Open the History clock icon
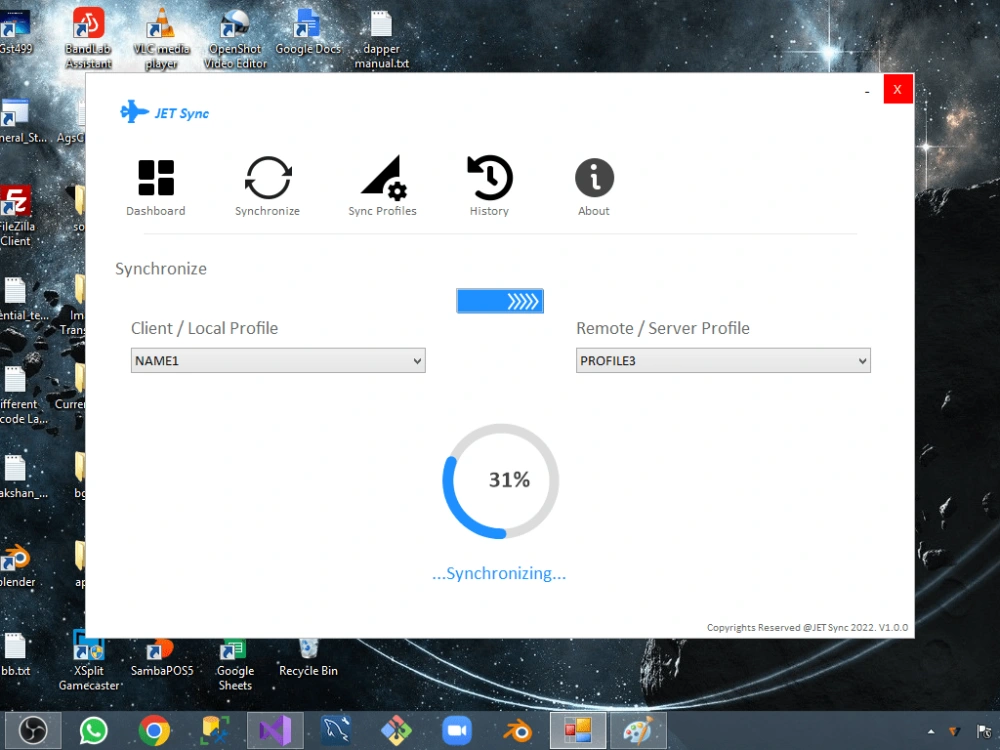The width and height of the screenshot is (1000, 750). click(490, 178)
